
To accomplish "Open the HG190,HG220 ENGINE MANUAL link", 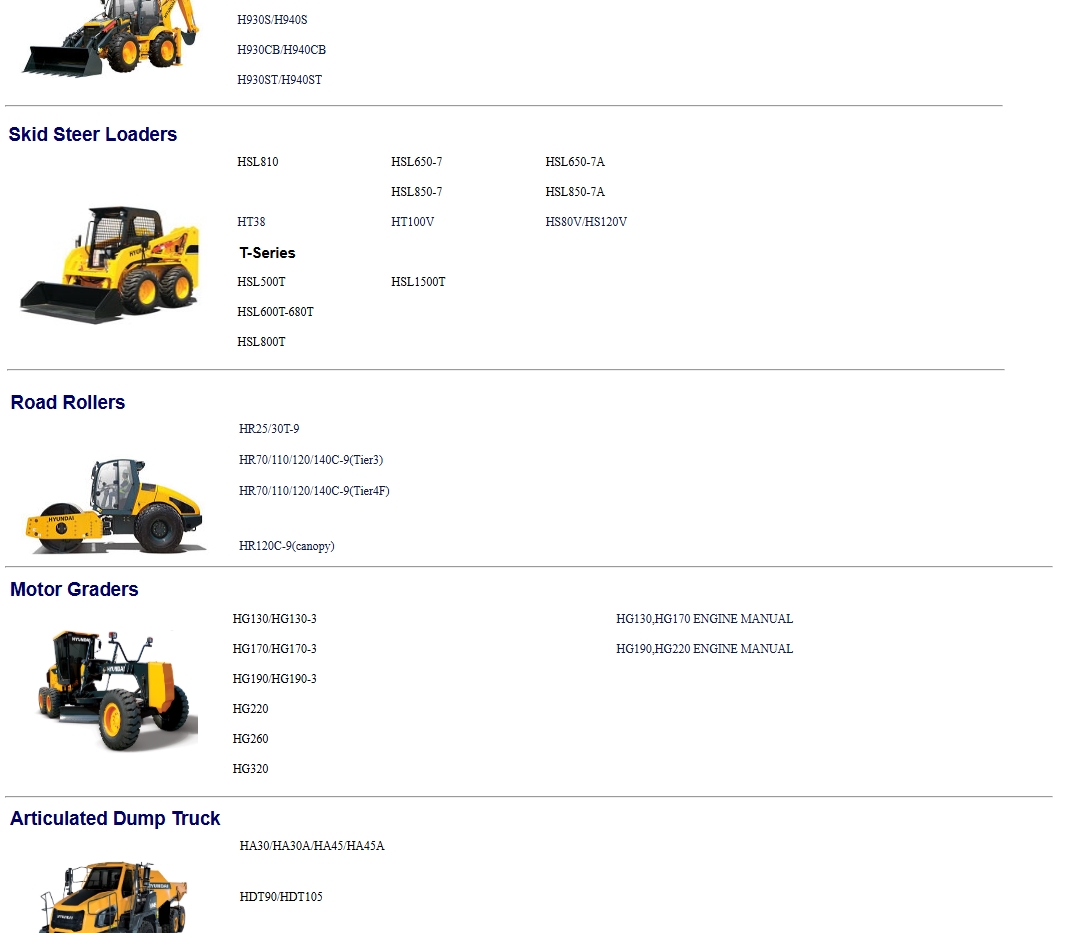I will coord(704,648).
